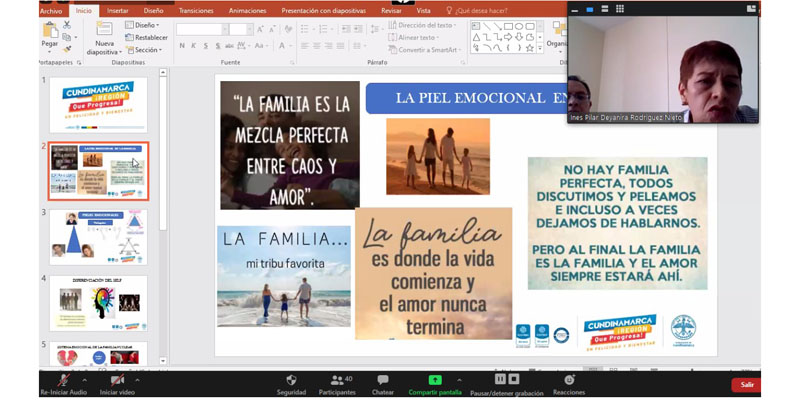Toggle underline (S) formatting
The width and height of the screenshot is (800, 400).
(206, 46)
